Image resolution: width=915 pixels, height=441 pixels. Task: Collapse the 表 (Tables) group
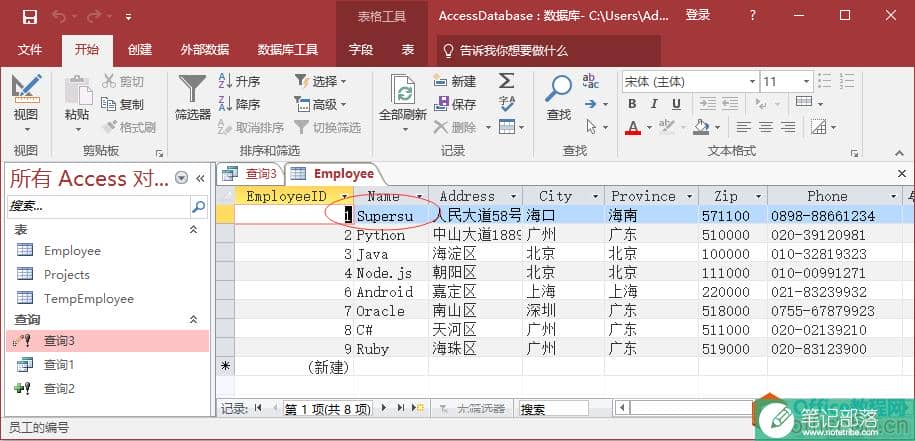194,230
